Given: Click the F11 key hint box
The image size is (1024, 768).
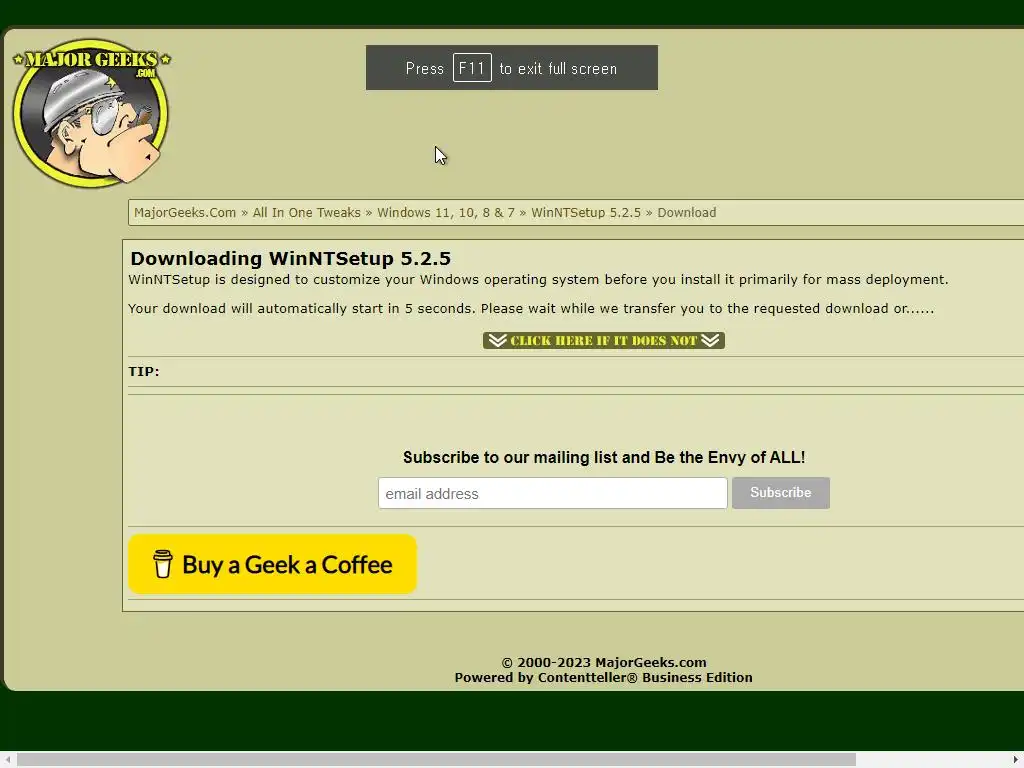Looking at the screenshot, I should tap(472, 68).
